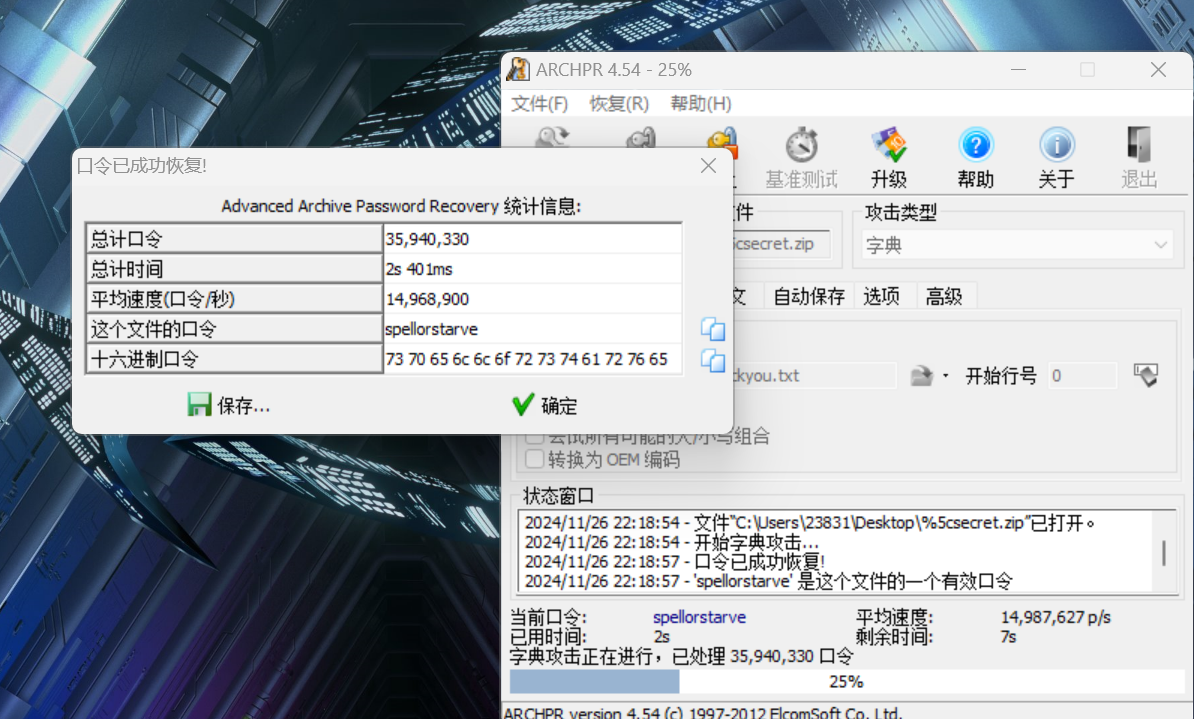
Task: Click the blue 帮助 question mark toolbar icon
Action: pos(975,145)
